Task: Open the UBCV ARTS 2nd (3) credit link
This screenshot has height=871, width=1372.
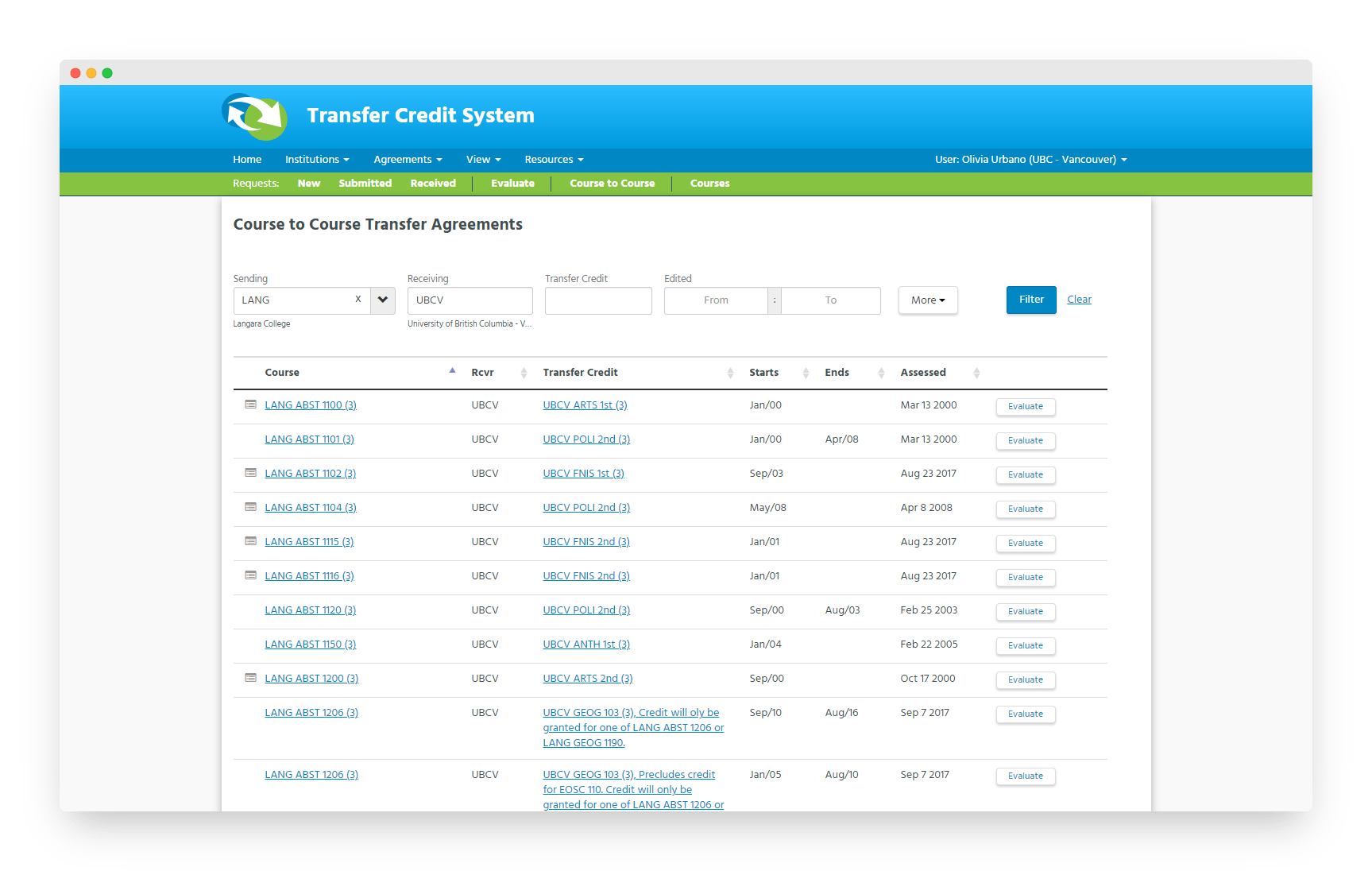Action: coord(588,679)
